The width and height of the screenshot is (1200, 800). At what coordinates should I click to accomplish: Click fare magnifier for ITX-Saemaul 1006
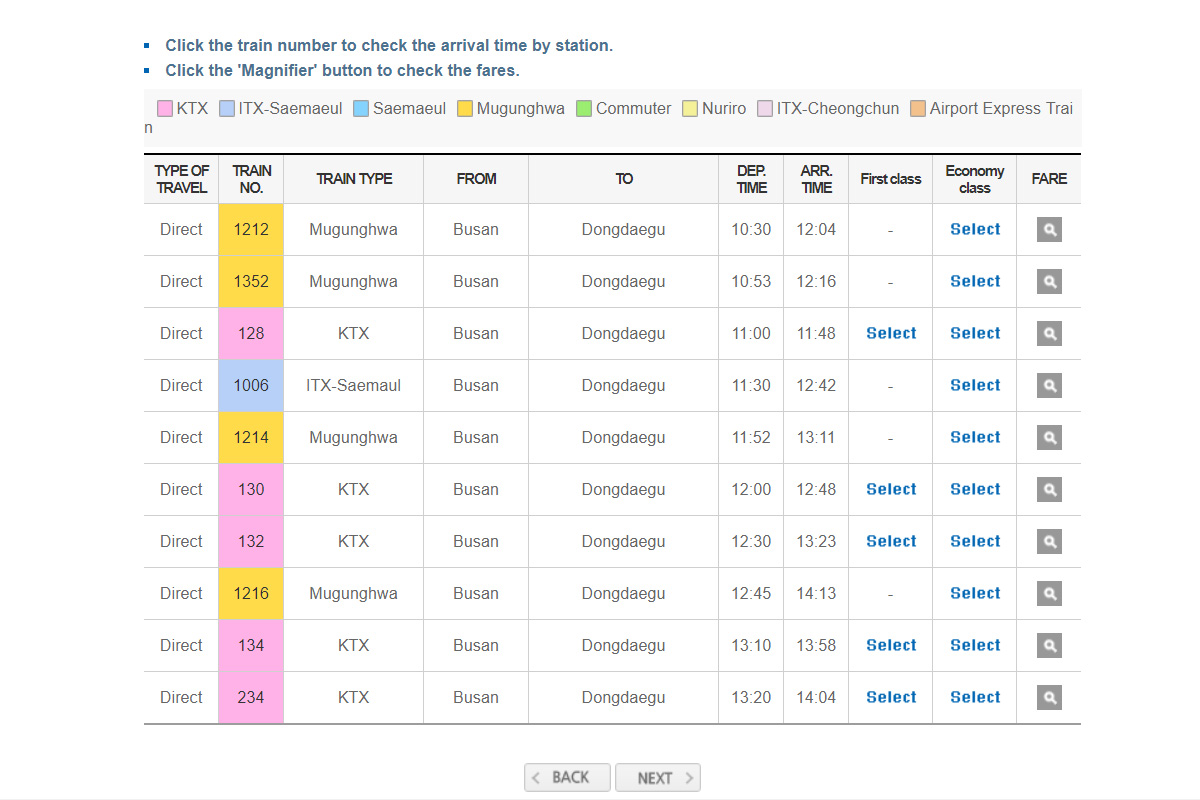tap(1049, 386)
